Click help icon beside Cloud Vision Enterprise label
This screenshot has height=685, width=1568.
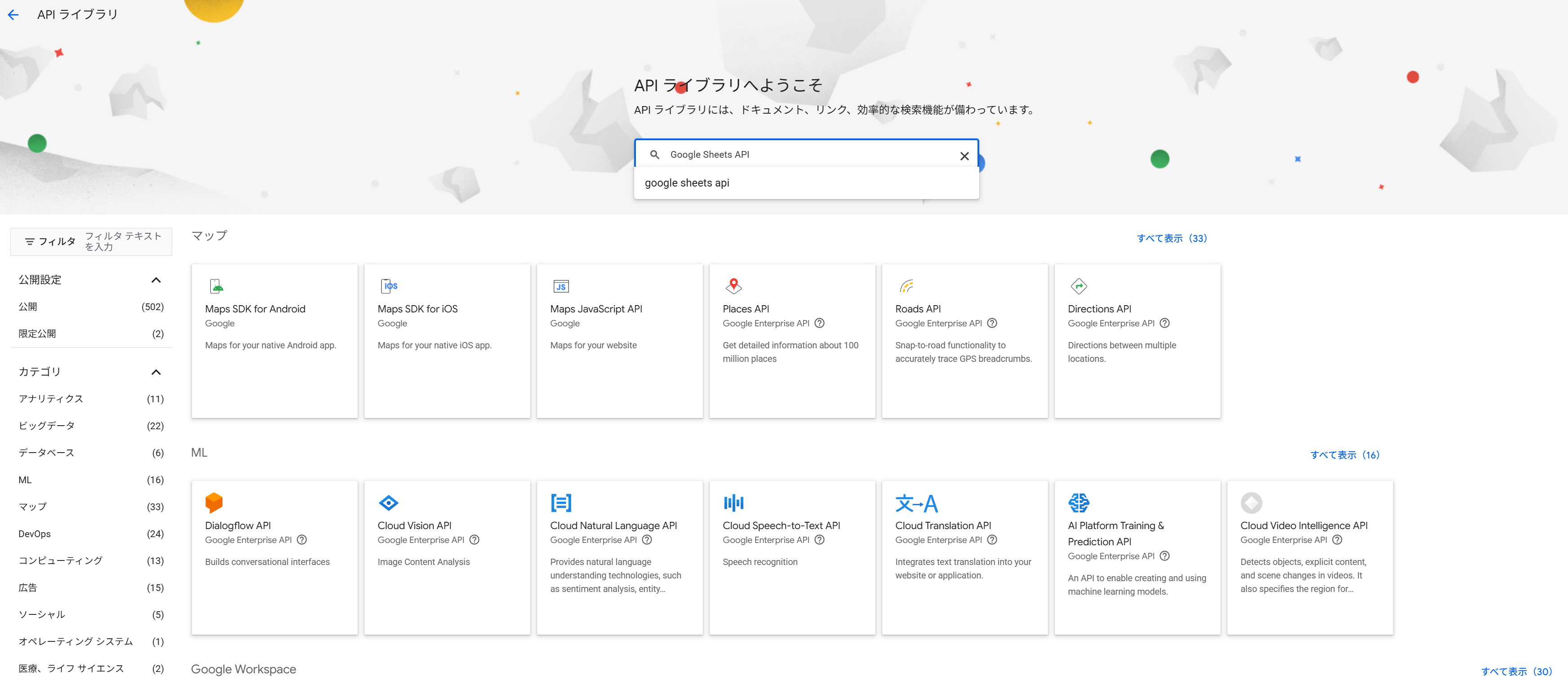pos(475,540)
